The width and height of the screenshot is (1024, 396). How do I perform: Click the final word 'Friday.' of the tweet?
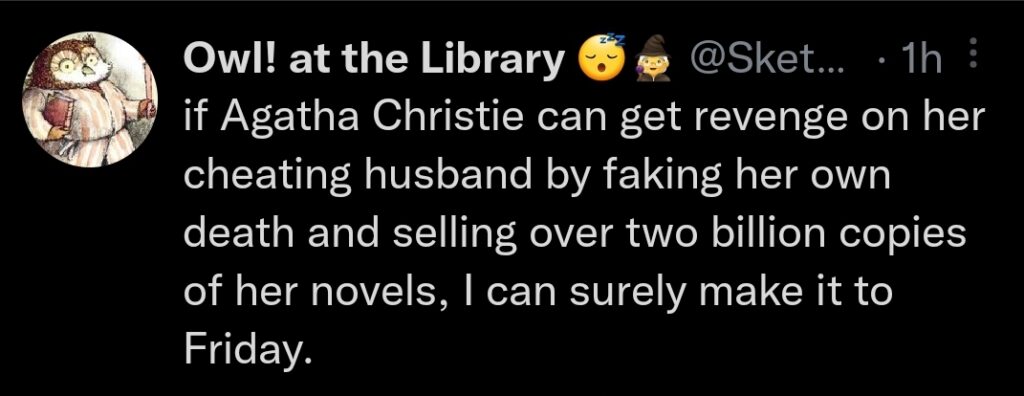tap(245, 350)
